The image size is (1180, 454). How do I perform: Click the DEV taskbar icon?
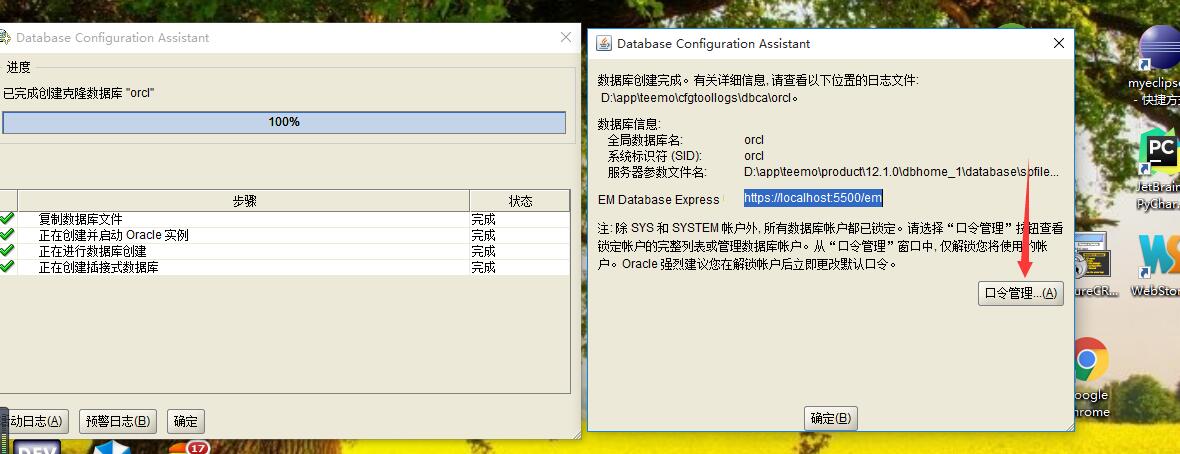(38, 447)
